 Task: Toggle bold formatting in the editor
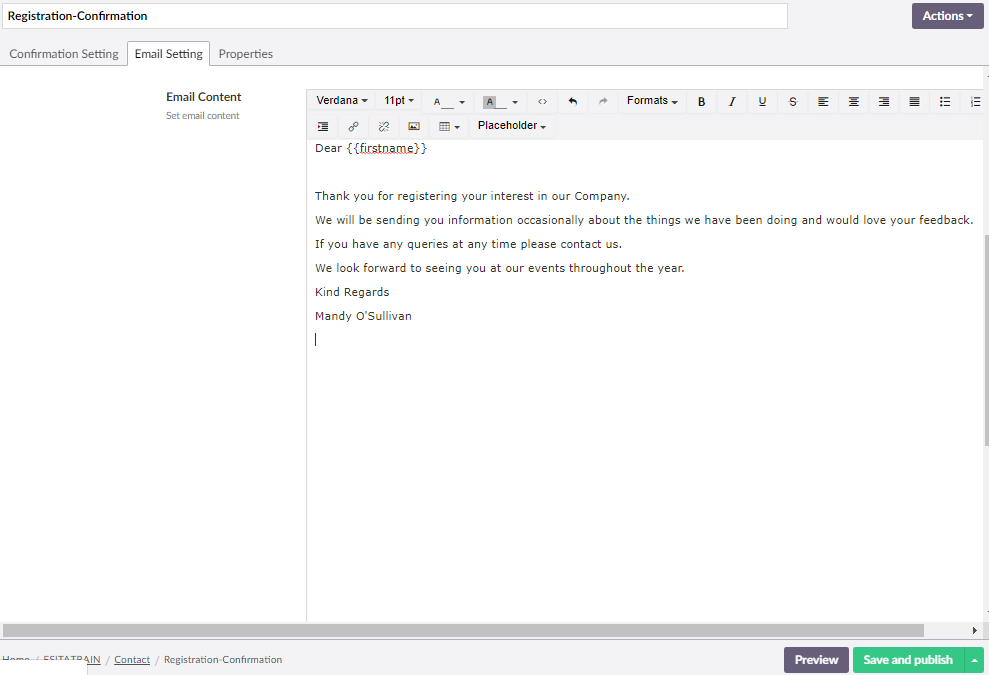click(701, 102)
